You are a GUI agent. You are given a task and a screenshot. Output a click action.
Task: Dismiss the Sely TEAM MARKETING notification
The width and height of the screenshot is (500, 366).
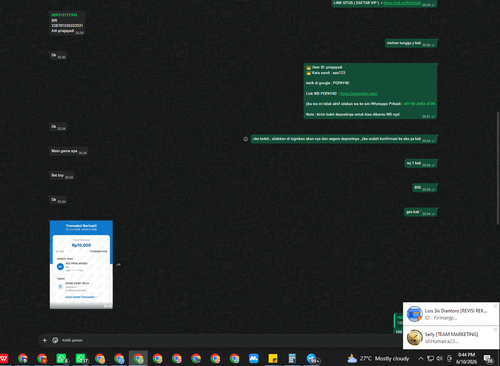[x=495, y=330]
